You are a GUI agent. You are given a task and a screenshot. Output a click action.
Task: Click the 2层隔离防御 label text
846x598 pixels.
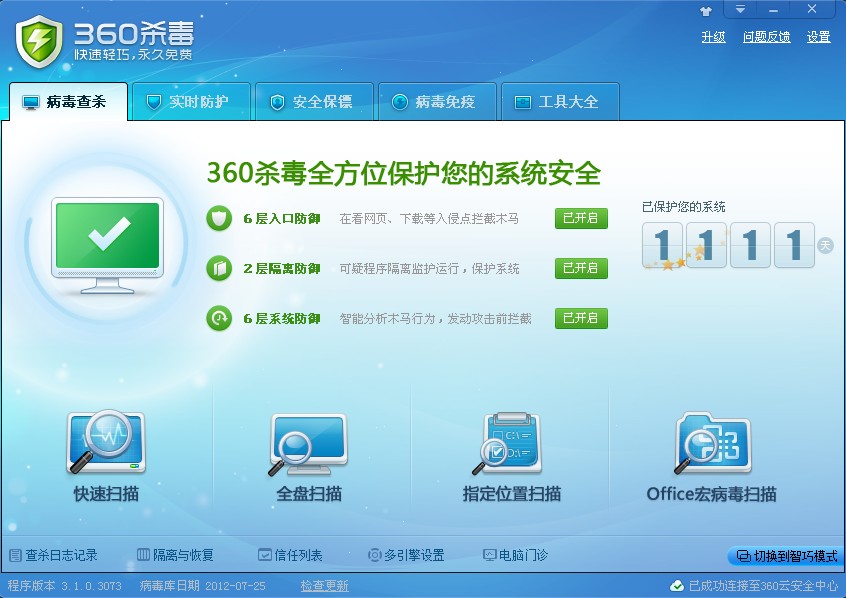tap(282, 268)
